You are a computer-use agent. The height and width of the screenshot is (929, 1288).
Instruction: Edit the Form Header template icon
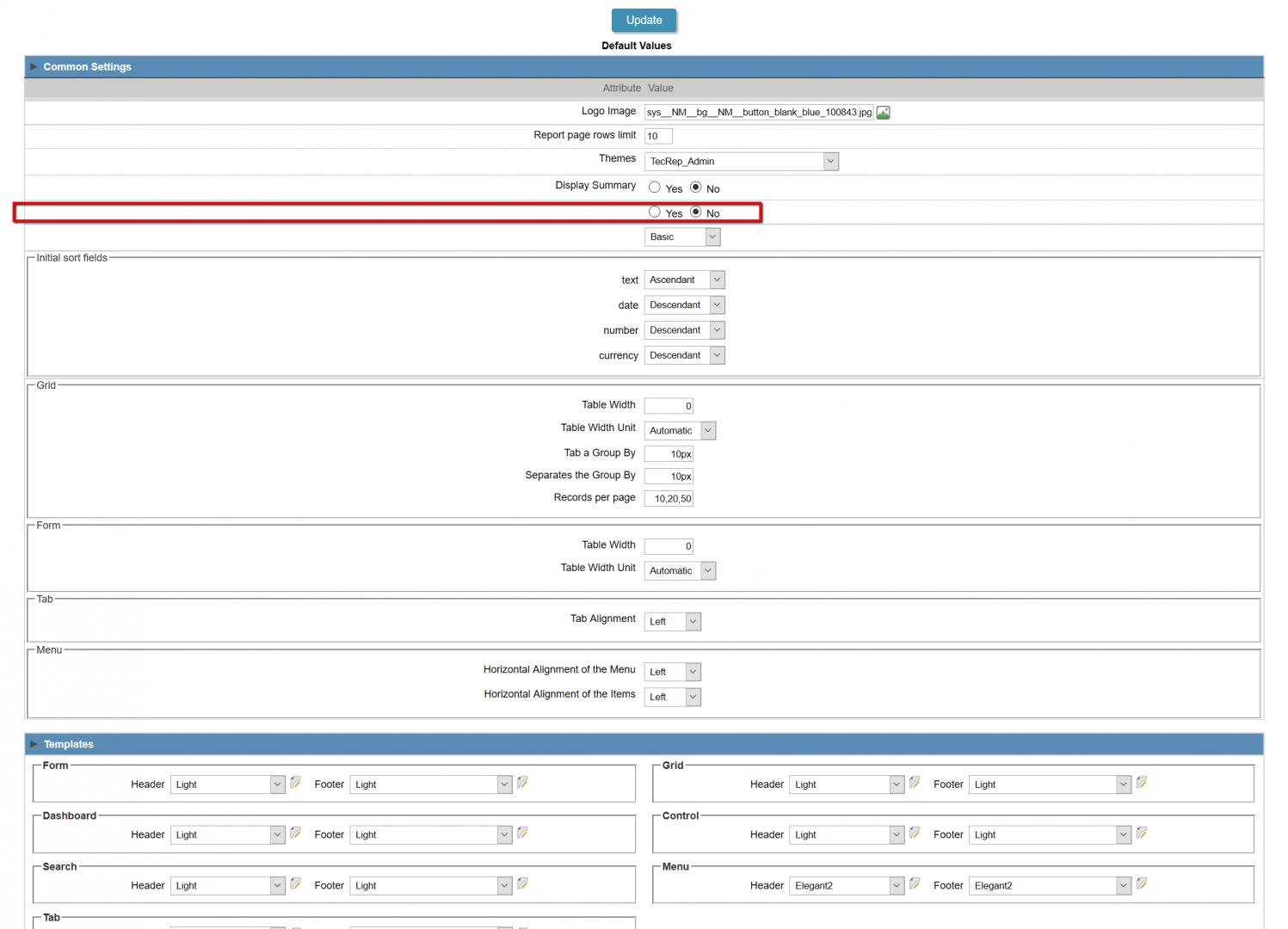(295, 783)
